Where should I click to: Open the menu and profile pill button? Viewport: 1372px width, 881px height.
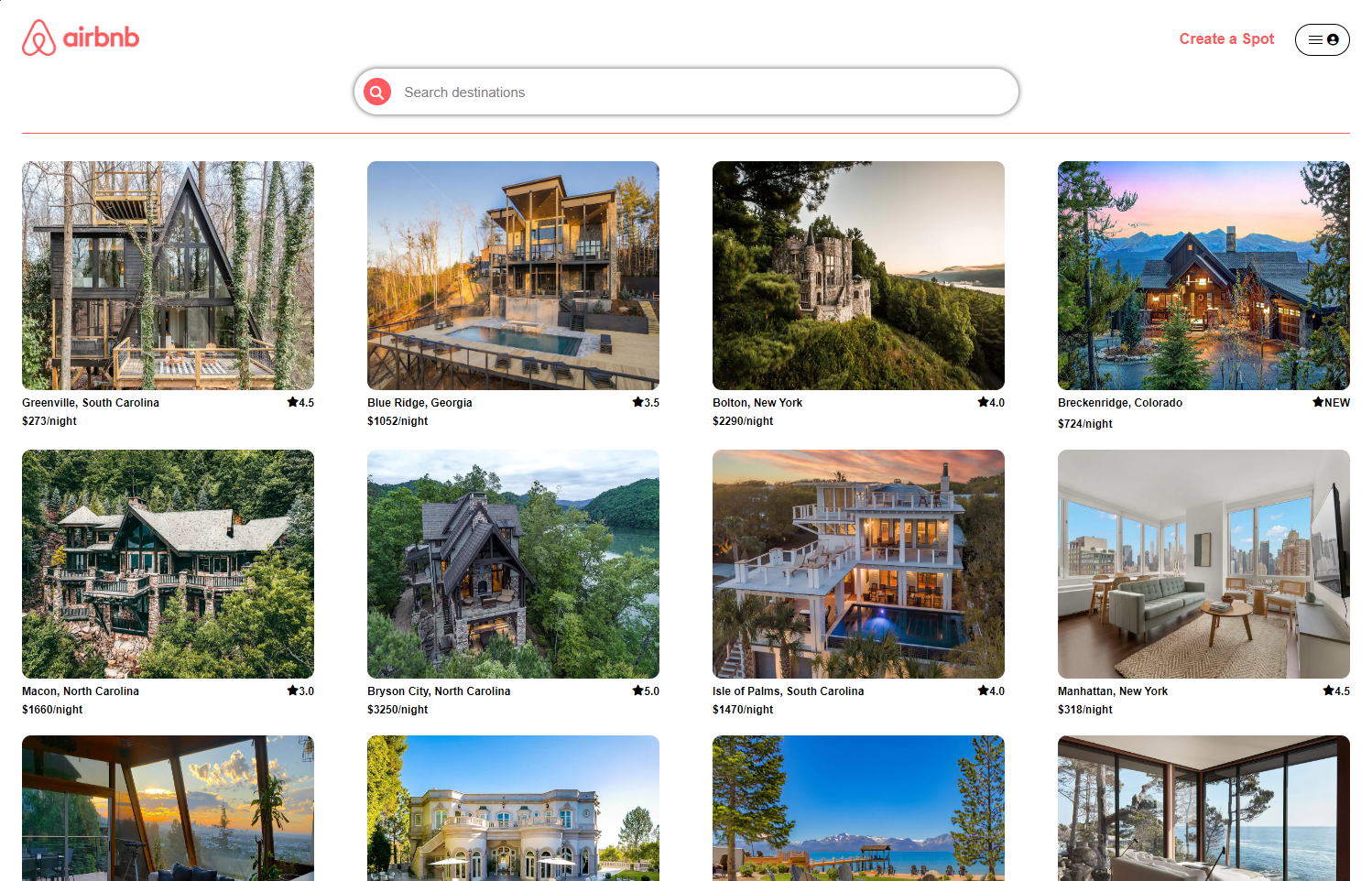tap(1322, 39)
